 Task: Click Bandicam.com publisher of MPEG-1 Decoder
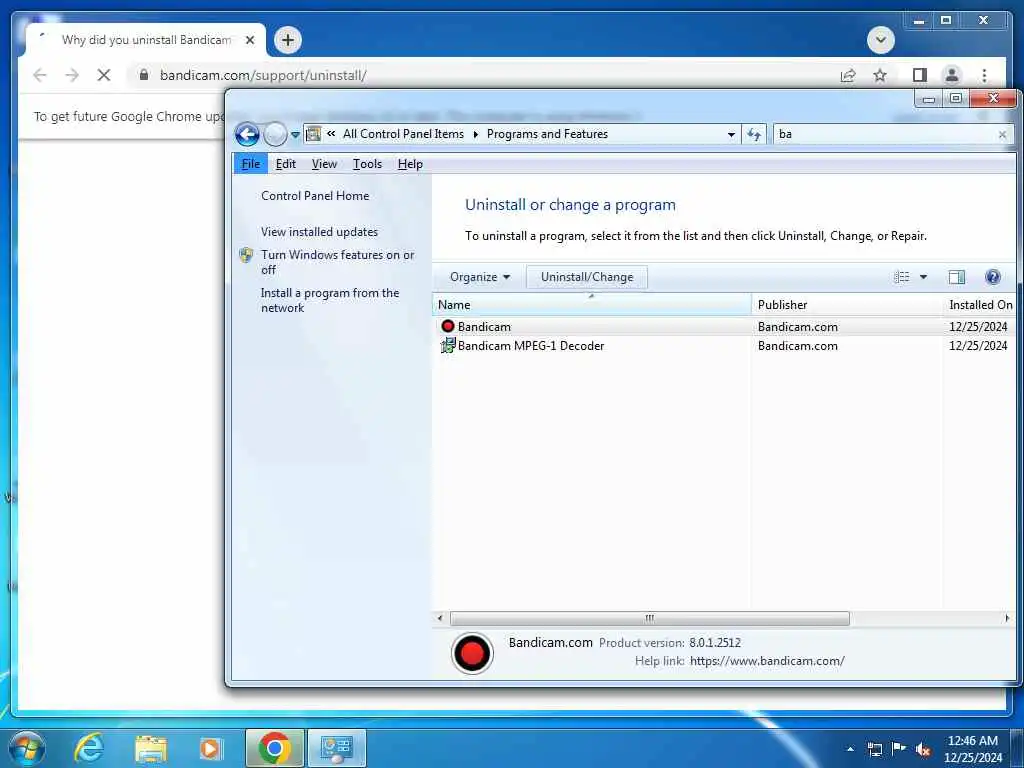[797, 346]
